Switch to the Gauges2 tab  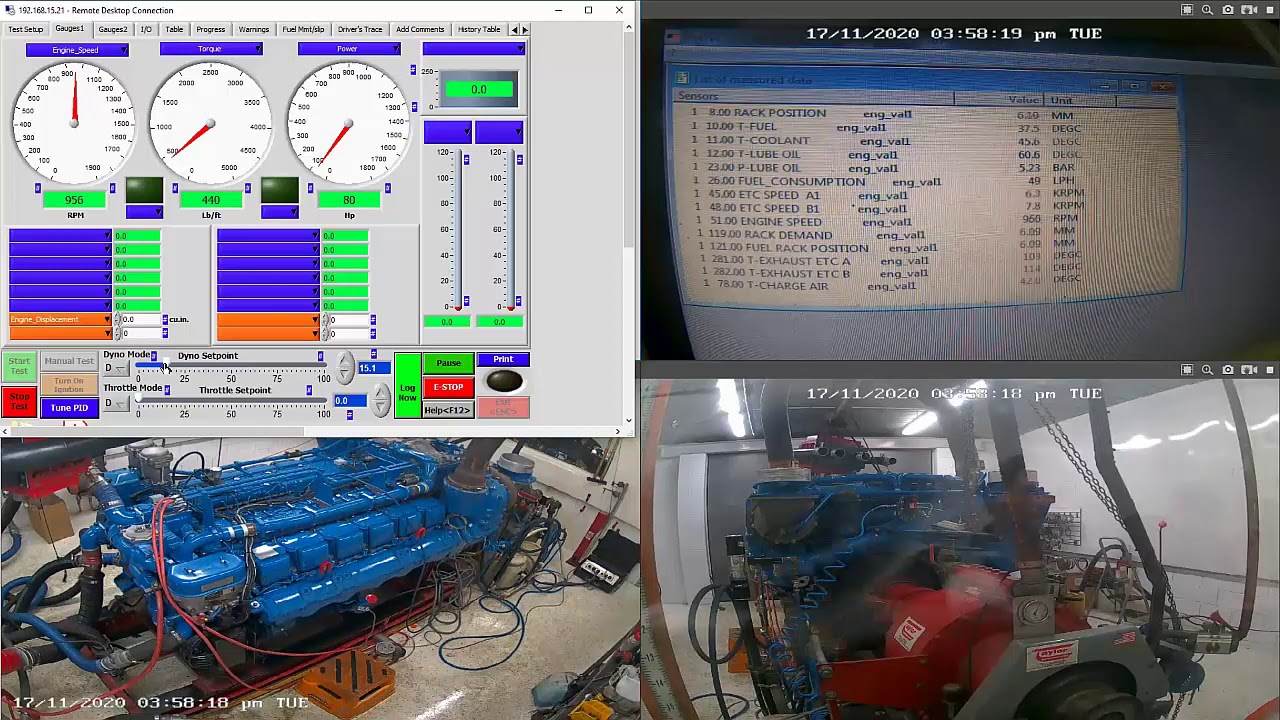(113, 29)
